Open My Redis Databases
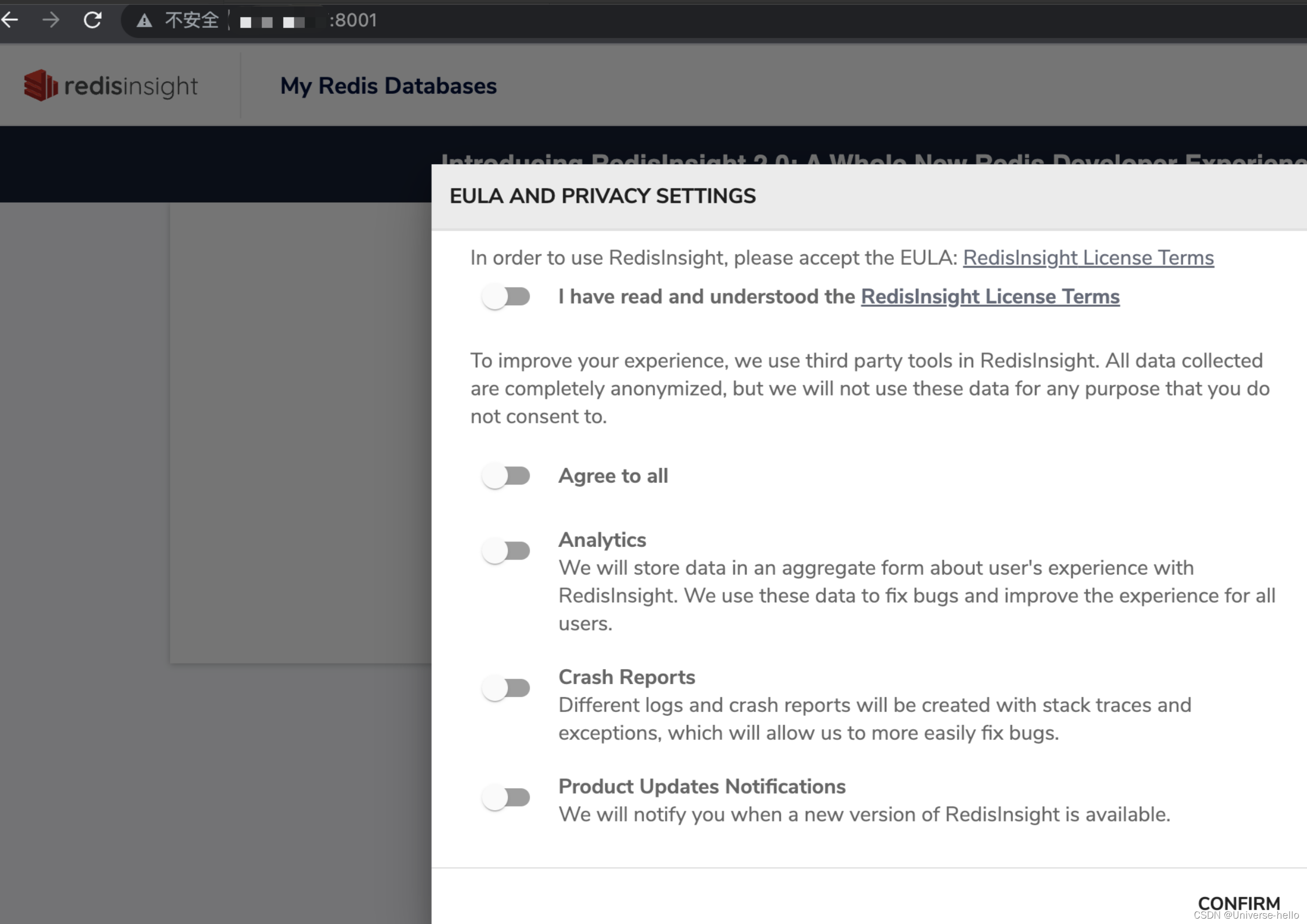Image resolution: width=1307 pixels, height=924 pixels. 388,85
